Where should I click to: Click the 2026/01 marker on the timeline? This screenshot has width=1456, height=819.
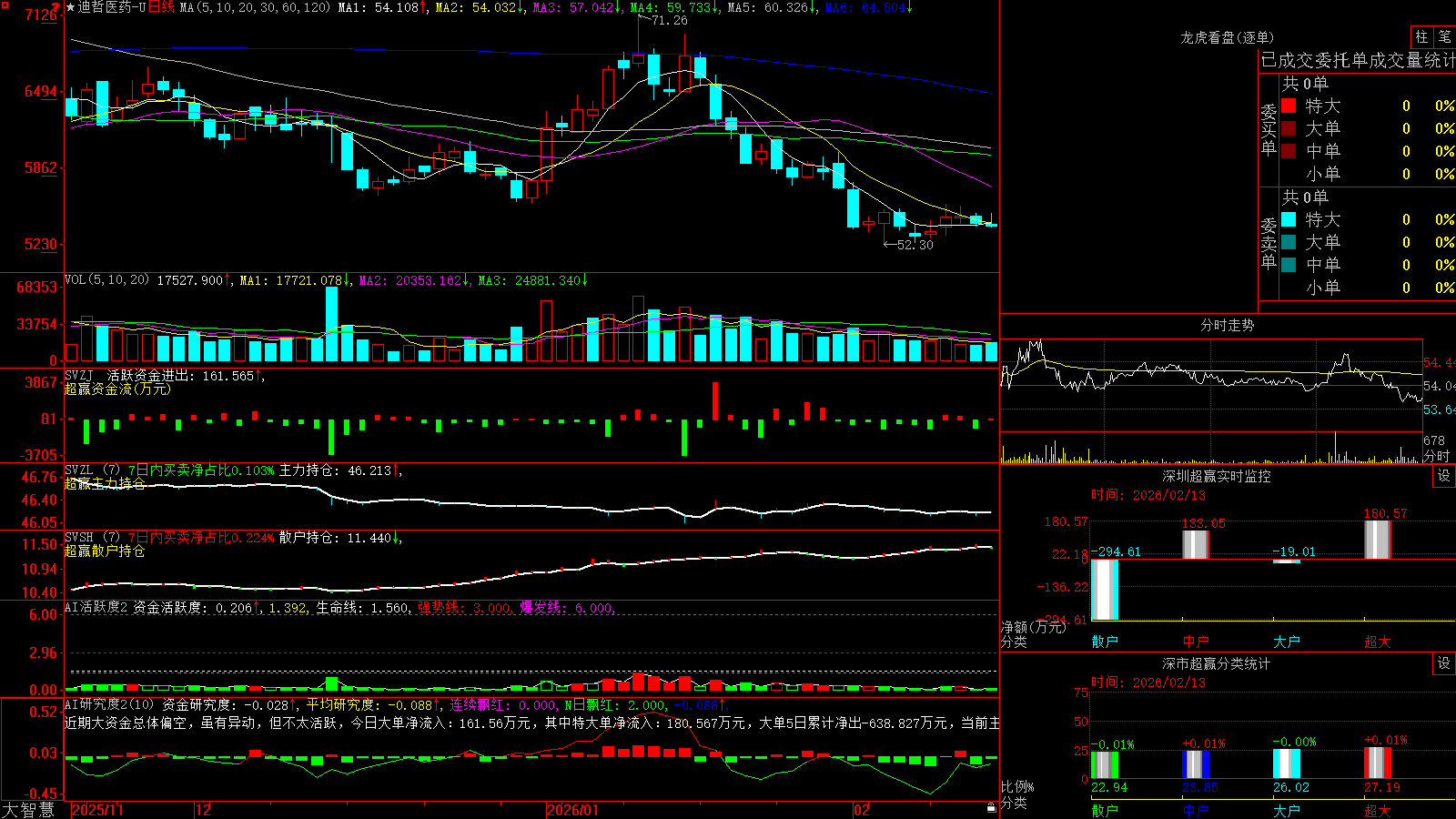[573, 810]
